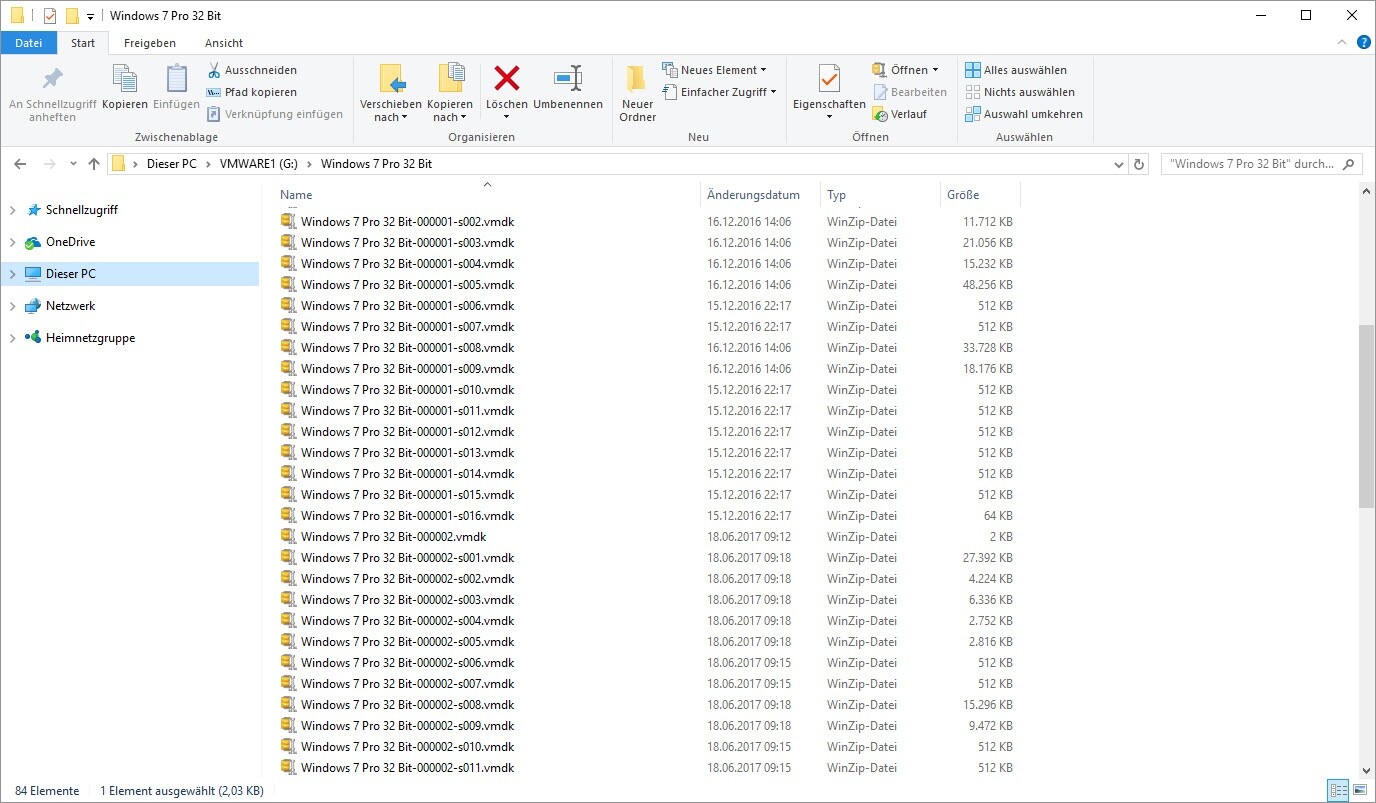The image size is (1376, 803).
Task: Open the Datei menu tab
Action: coord(29,43)
